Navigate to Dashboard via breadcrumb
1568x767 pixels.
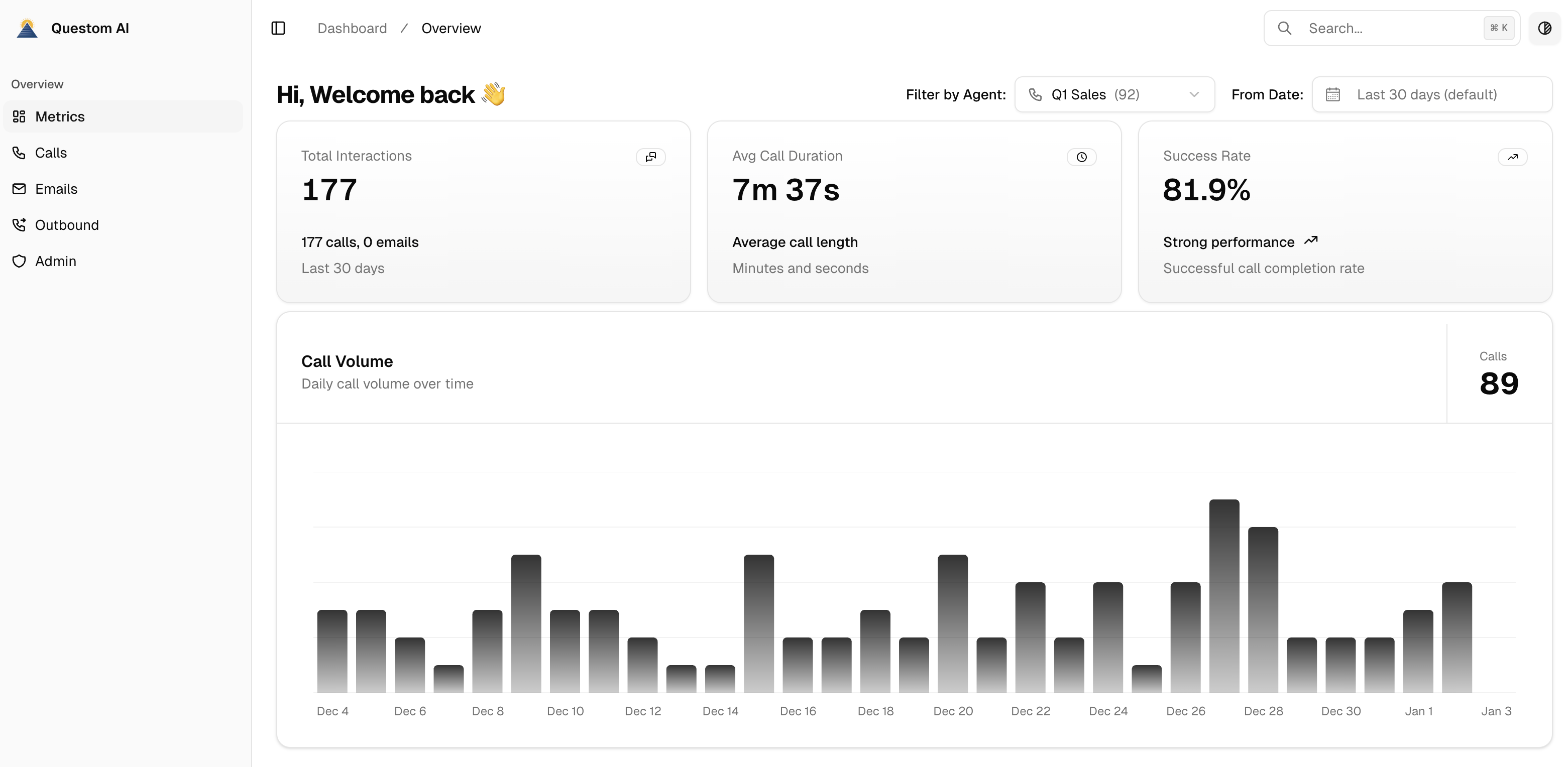tap(353, 28)
